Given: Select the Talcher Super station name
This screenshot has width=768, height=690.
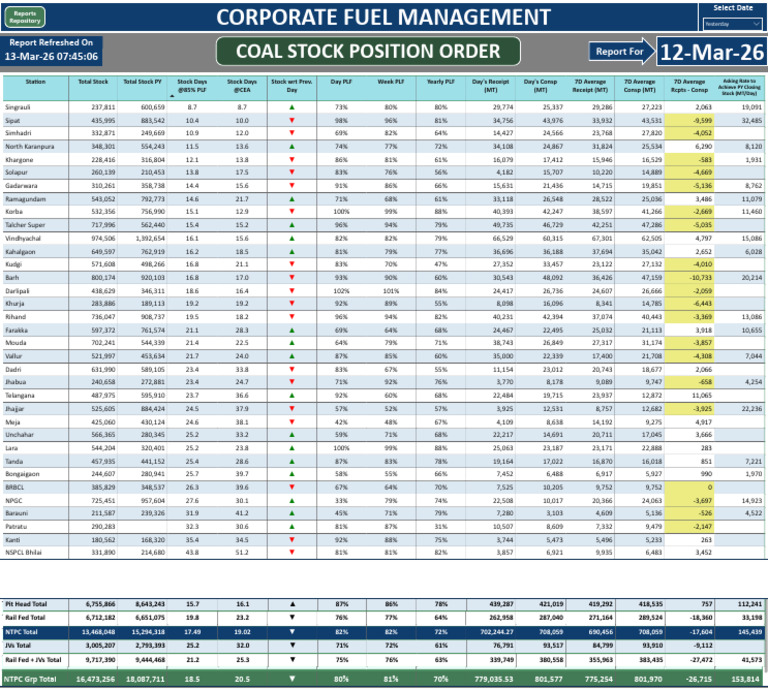Looking at the screenshot, I should tap(24, 225).
